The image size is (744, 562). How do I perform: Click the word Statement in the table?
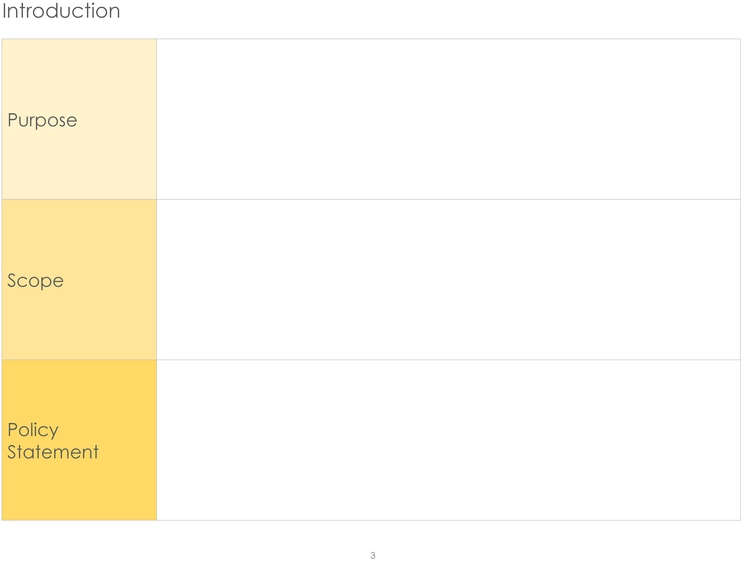click(x=53, y=452)
